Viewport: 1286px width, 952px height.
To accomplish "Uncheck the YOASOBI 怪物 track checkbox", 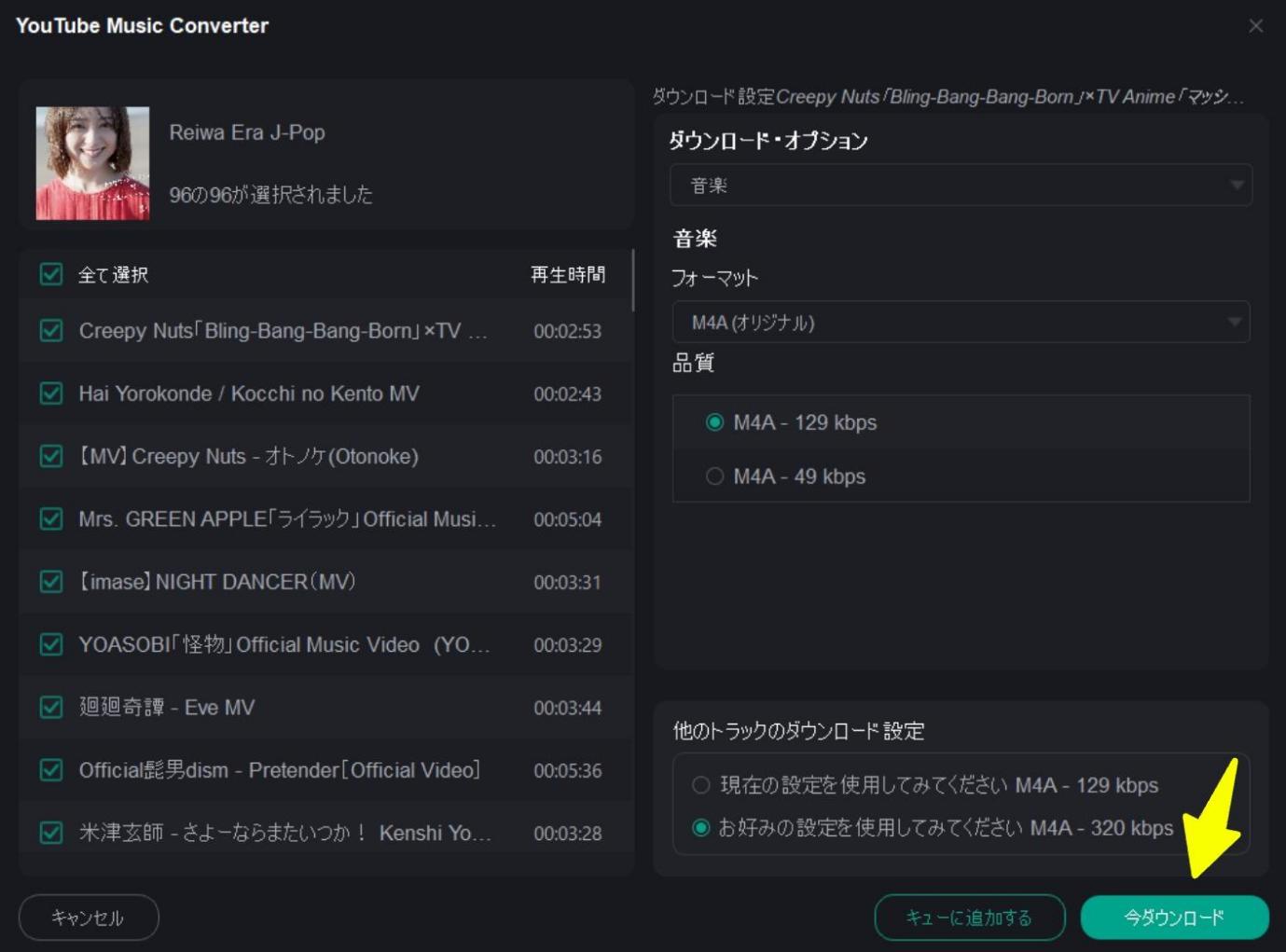I will 51,644.
